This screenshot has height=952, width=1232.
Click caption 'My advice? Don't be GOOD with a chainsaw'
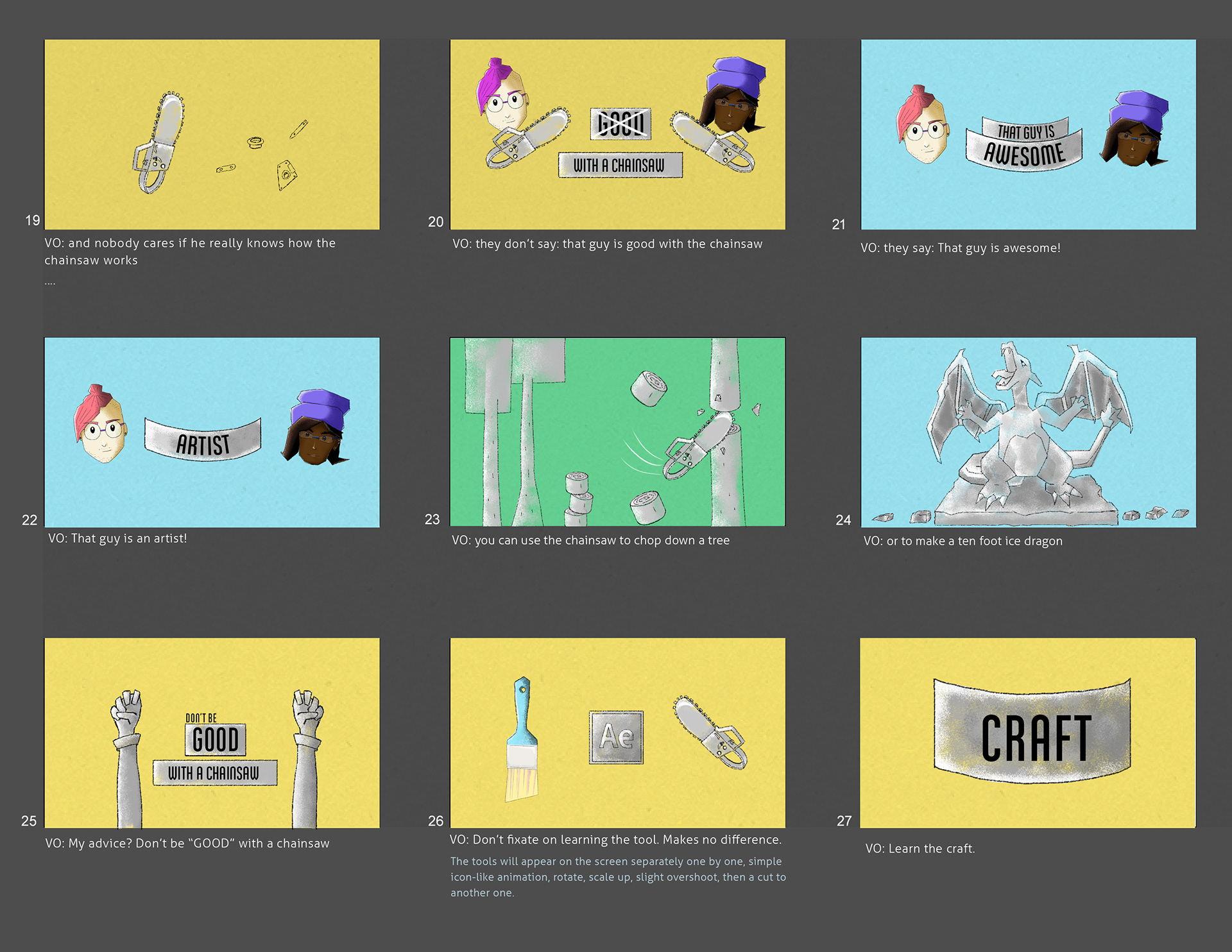[x=187, y=843]
